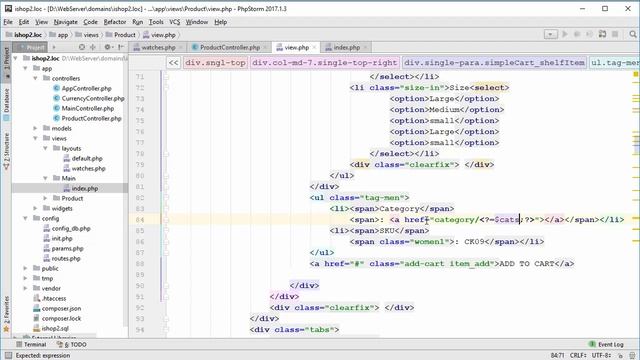640x360 pixels.
Task: Click the Search Everywhere magnifier icon
Action: (x=633, y=34)
